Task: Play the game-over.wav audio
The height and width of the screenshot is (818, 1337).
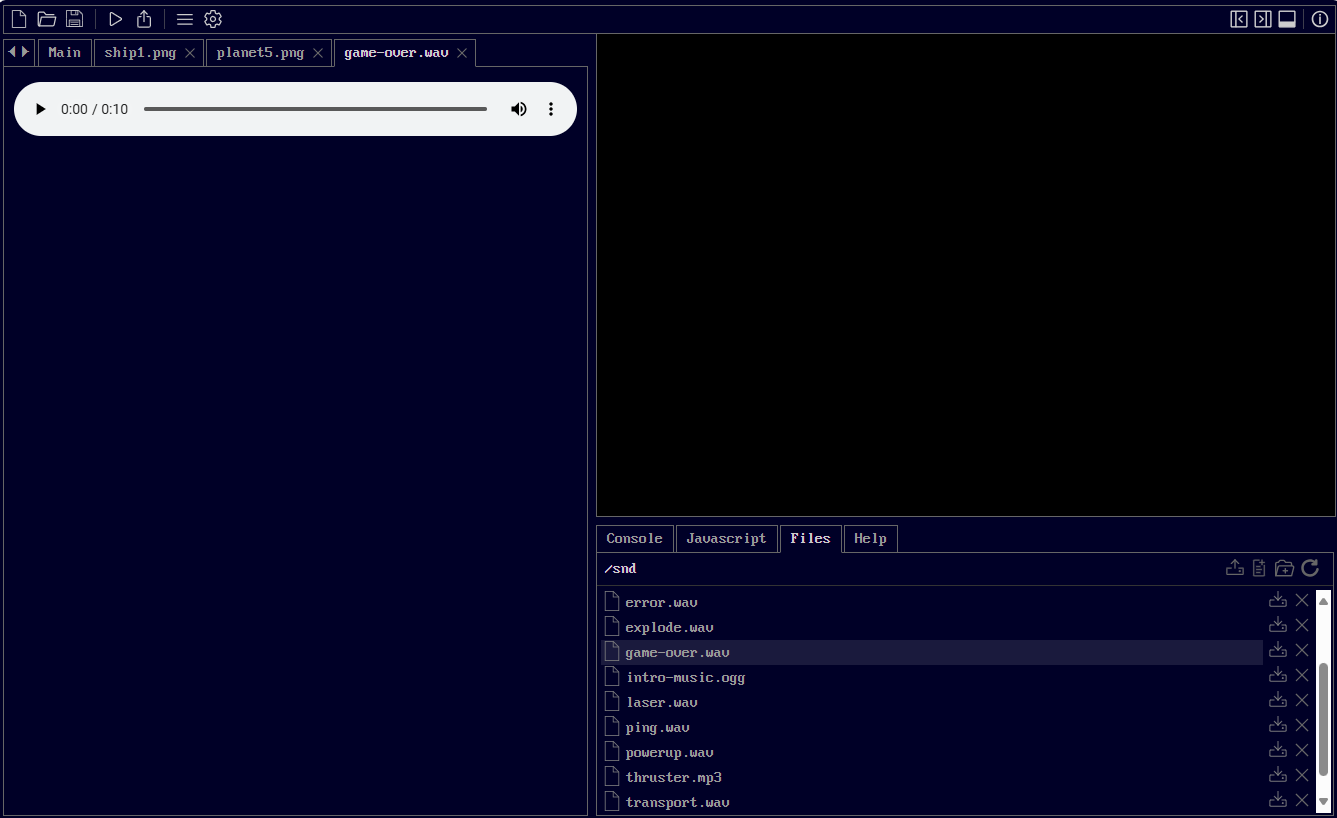Action: point(40,109)
